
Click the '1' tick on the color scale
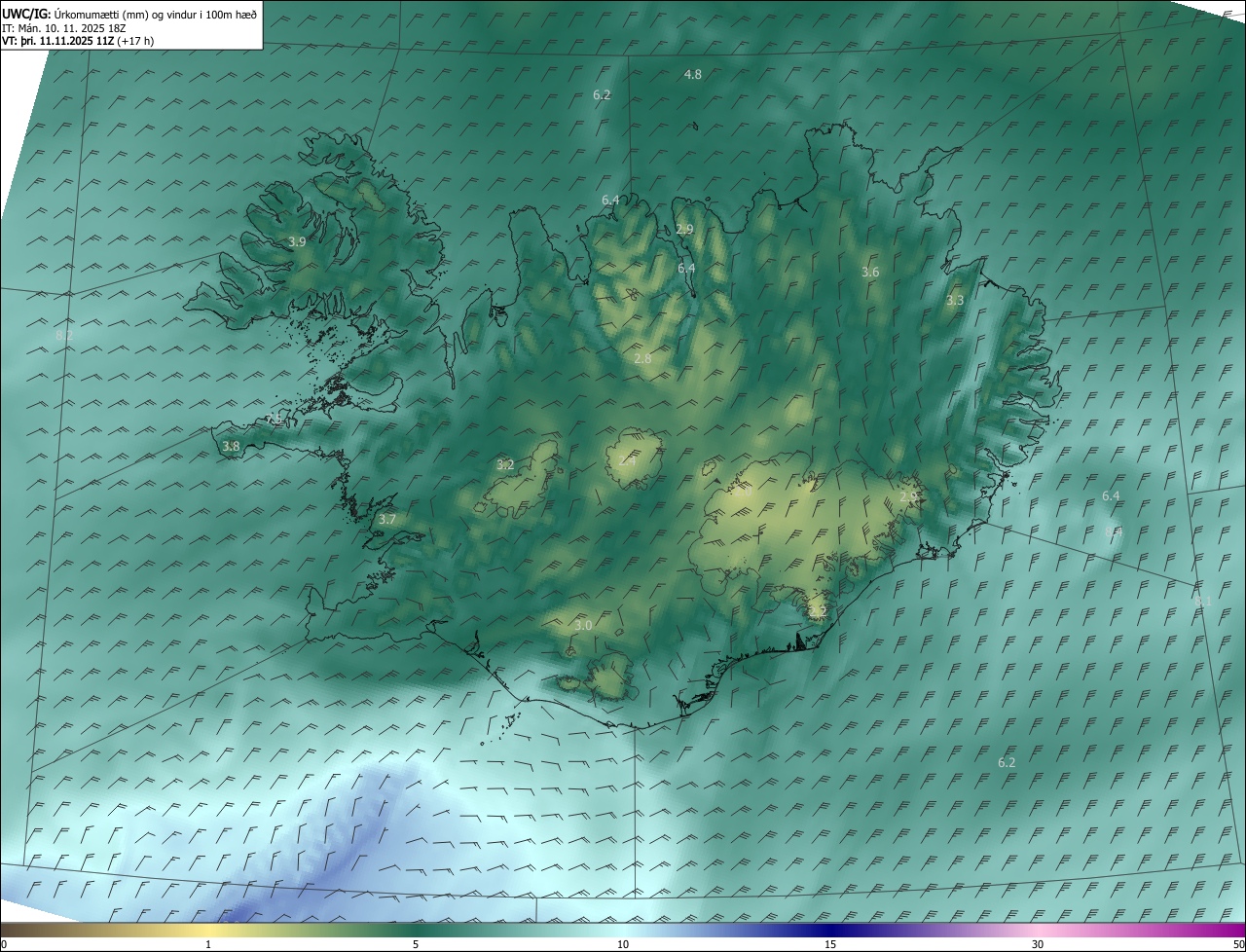point(208,944)
